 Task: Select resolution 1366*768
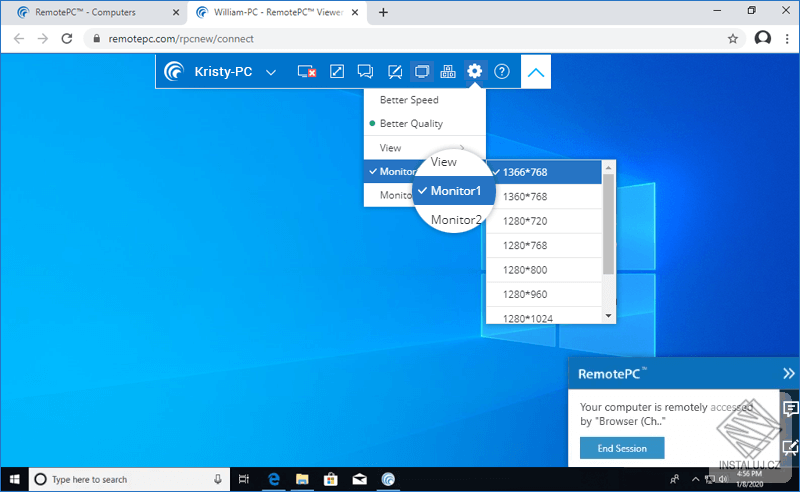pyautogui.click(x=544, y=172)
